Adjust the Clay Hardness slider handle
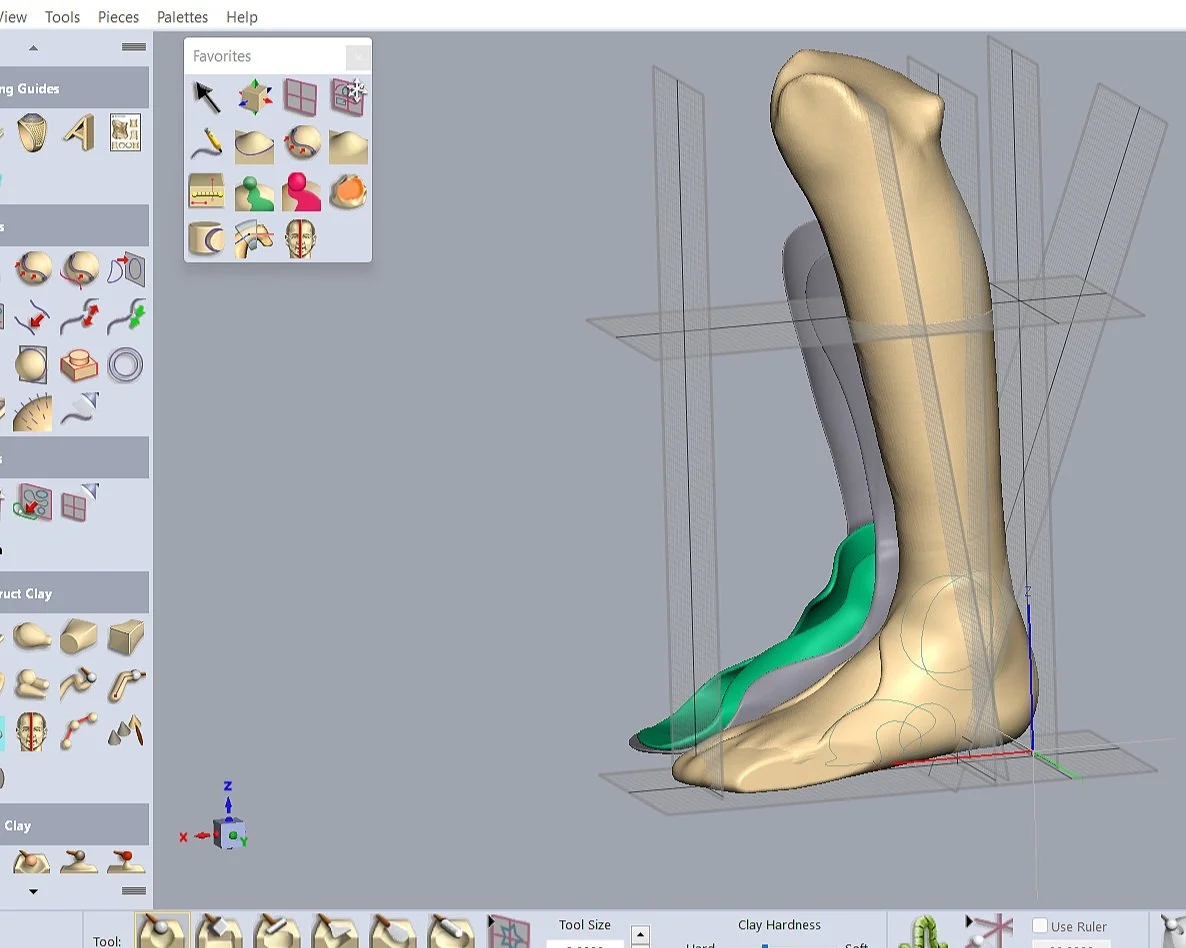 click(x=765, y=945)
